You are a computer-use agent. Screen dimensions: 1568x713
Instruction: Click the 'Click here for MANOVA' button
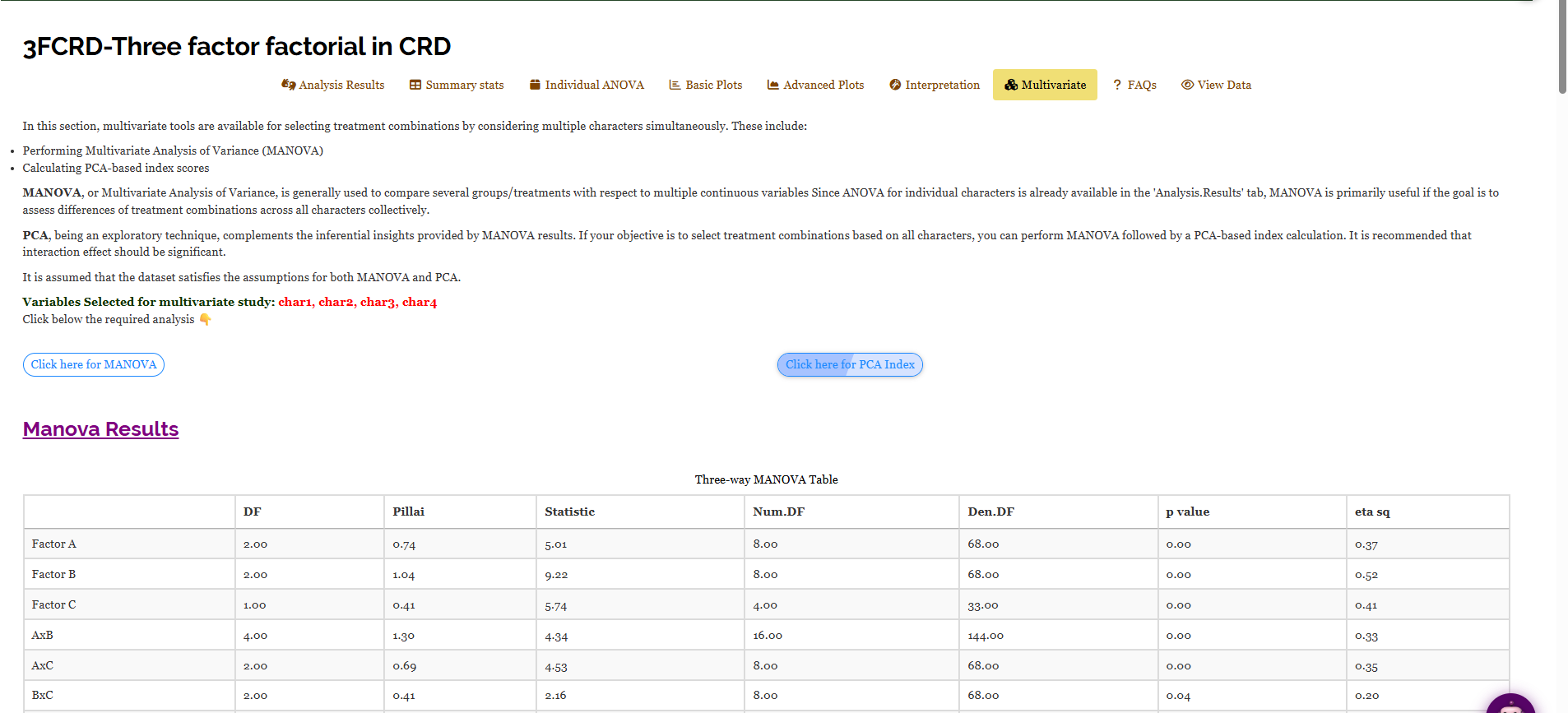[x=94, y=364]
